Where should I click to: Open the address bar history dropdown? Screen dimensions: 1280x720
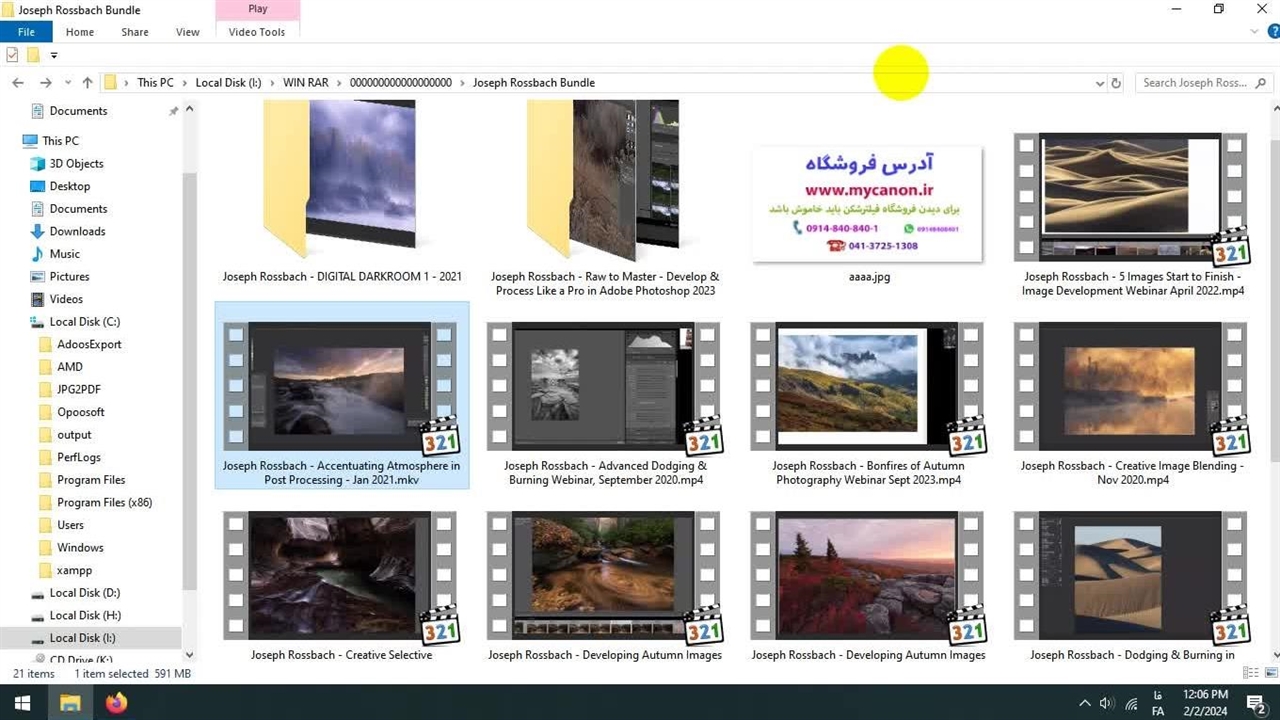coord(1099,83)
